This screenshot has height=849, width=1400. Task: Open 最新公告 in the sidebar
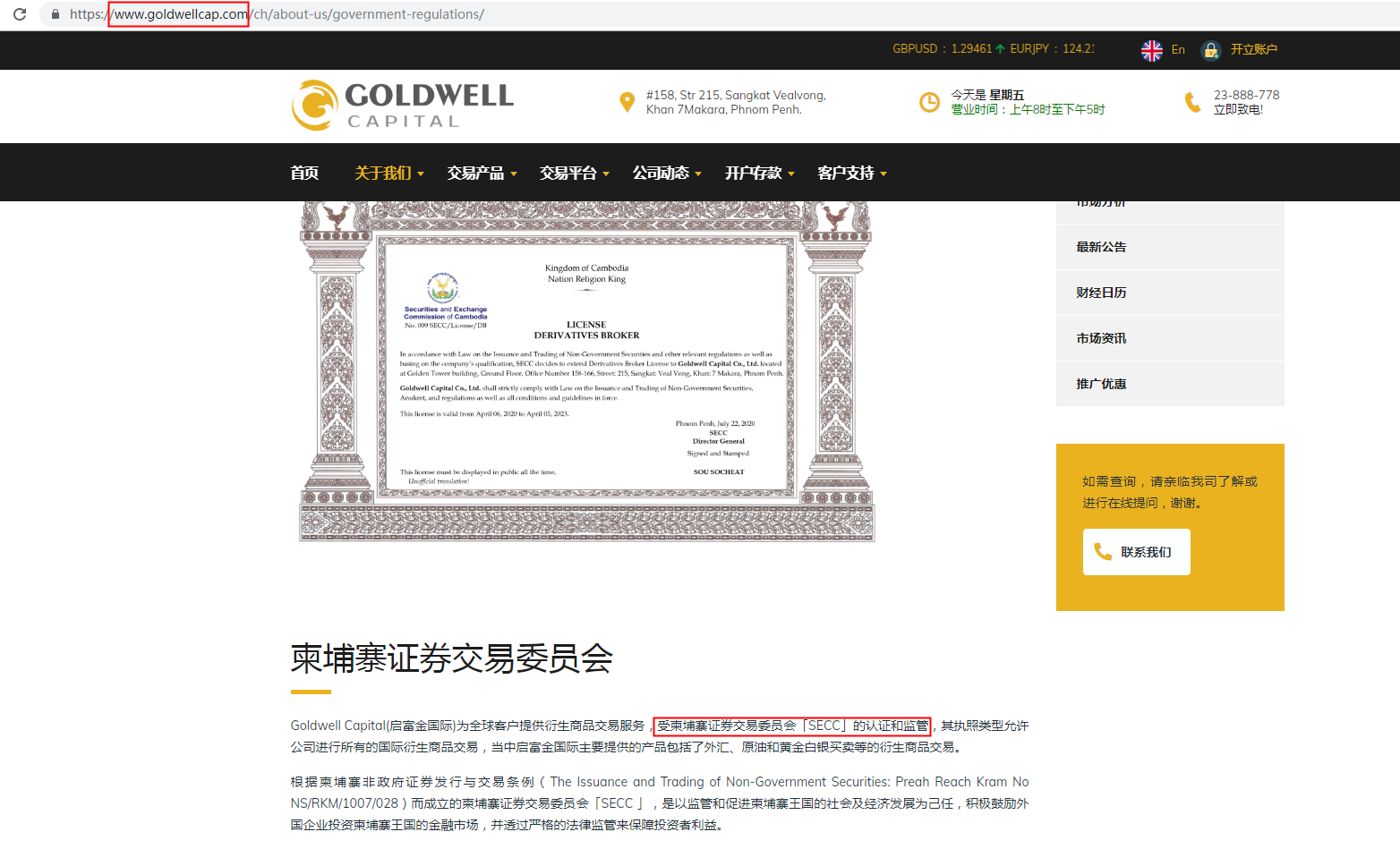(x=1170, y=247)
